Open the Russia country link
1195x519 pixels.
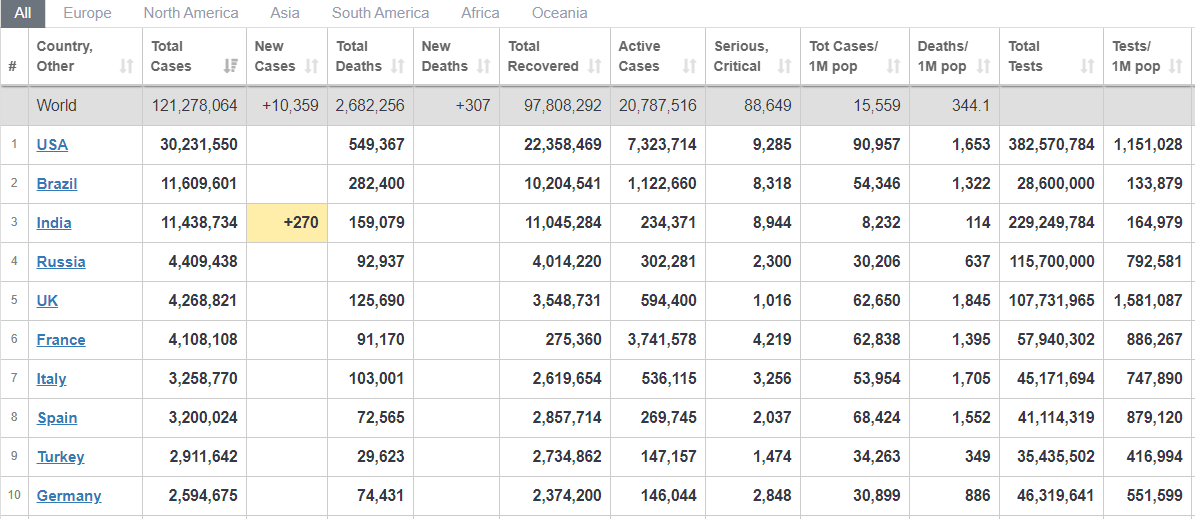tap(61, 261)
